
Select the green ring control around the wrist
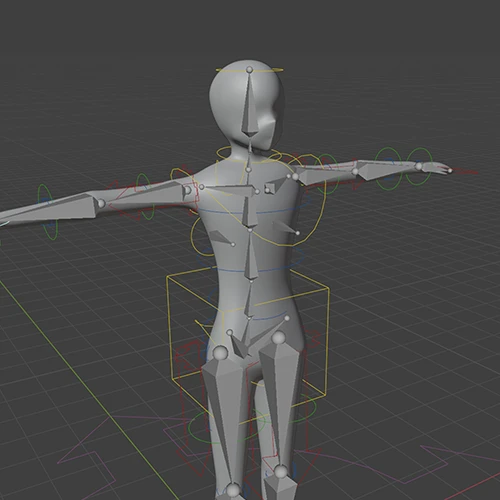tap(419, 166)
